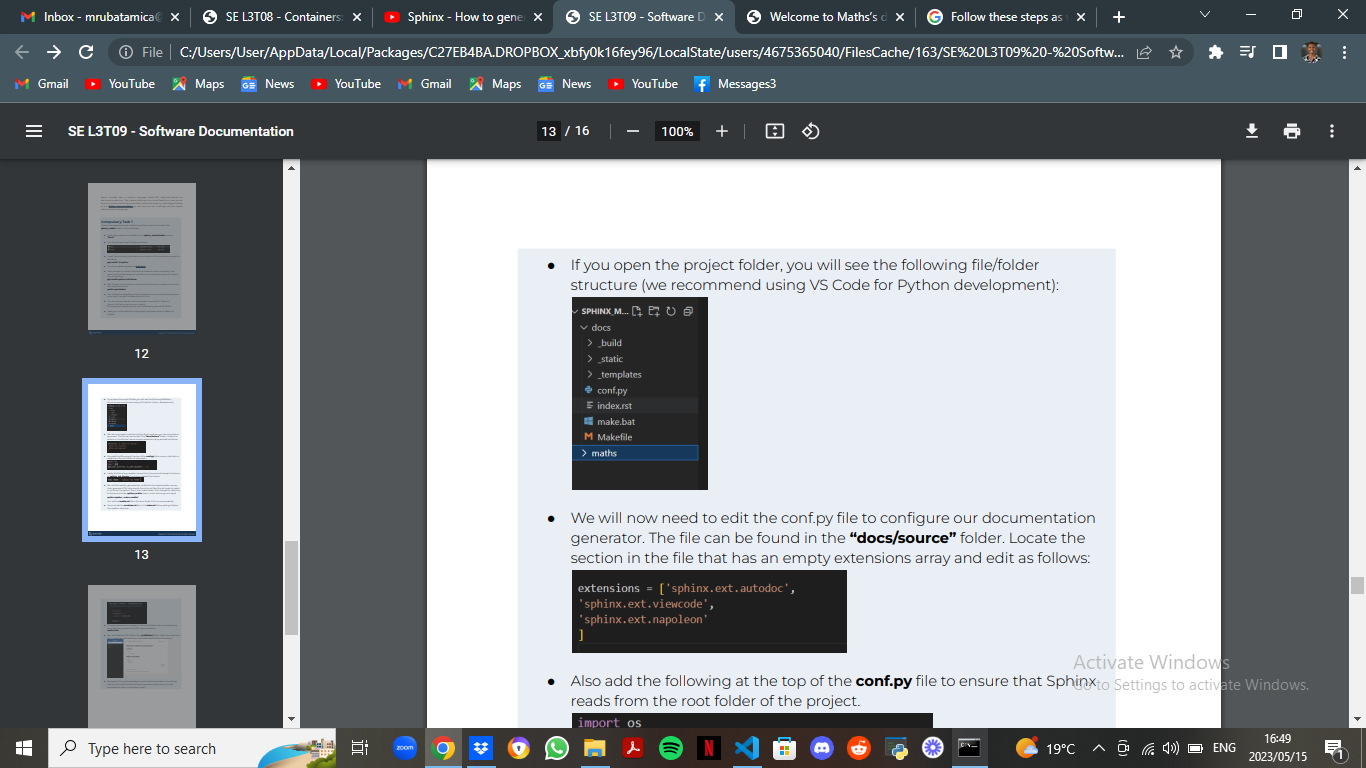Print the PDF document
Viewport: 1366px width, 768px height.
[1291, 130]
